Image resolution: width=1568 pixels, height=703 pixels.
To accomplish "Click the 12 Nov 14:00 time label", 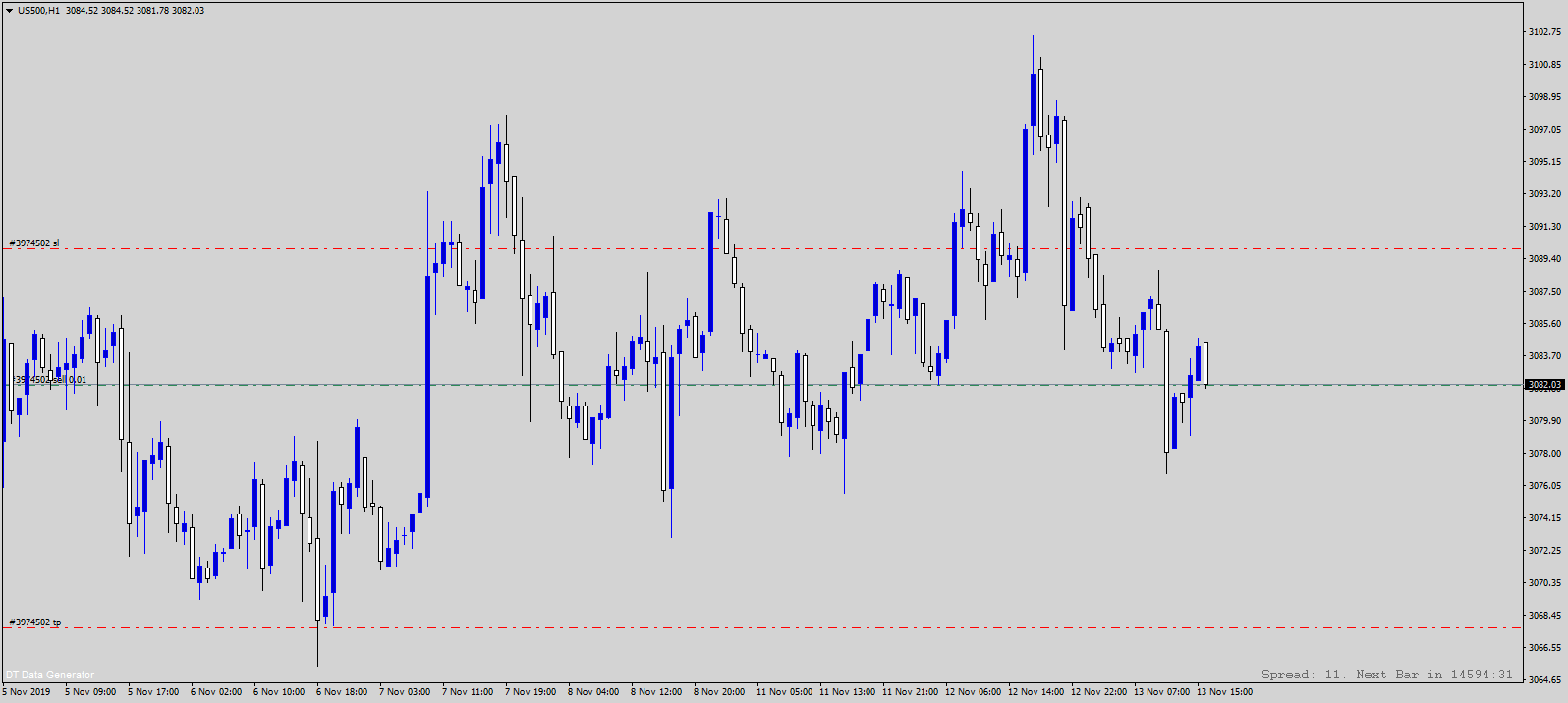I will click(1036, 692).
